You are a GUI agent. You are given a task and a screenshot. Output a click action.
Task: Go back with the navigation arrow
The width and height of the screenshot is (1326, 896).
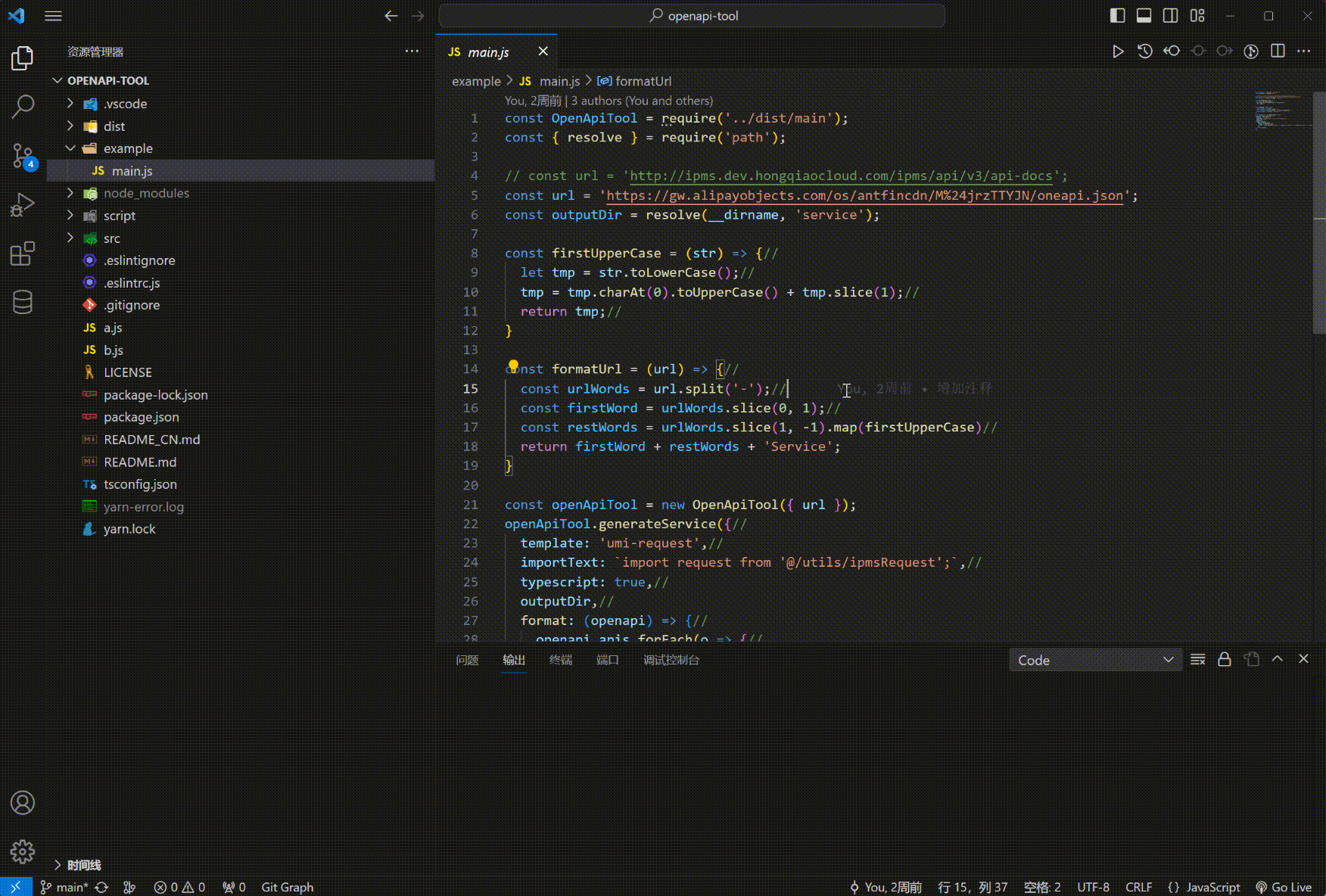[391, 16]
